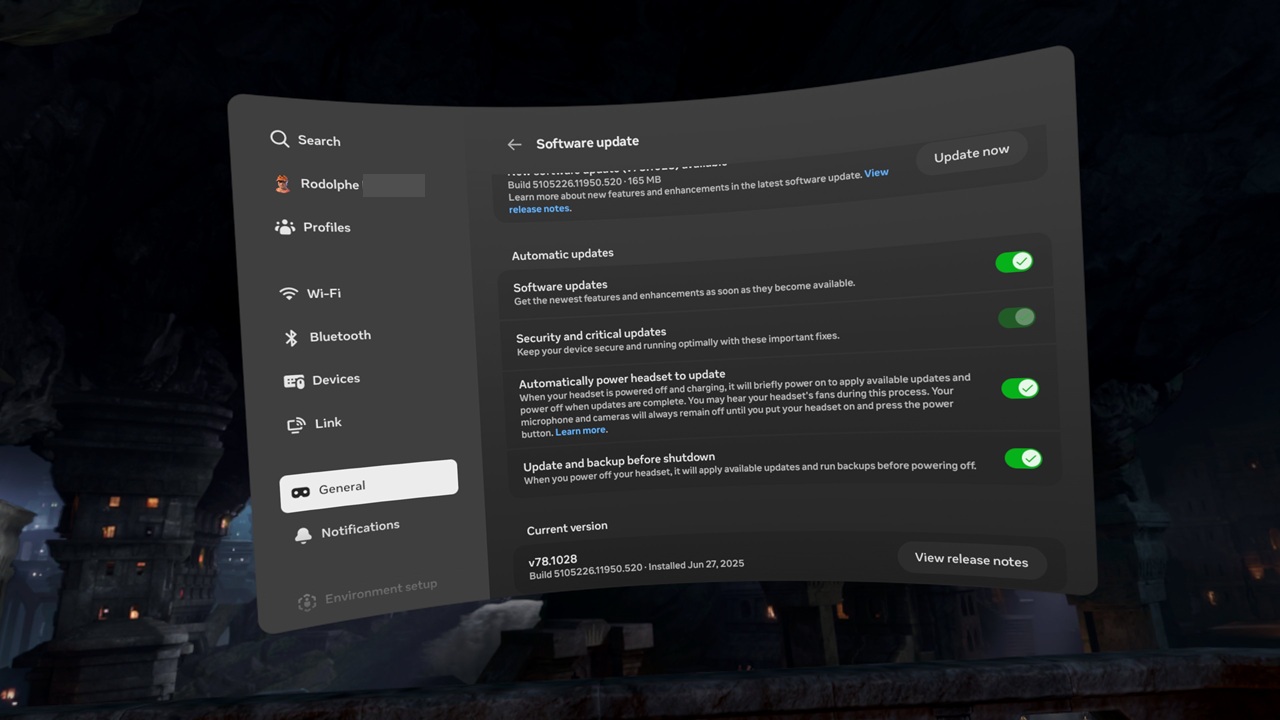This screenshot has width=1280, height=720.
Task: Go back using the arrow icon
Action: click(514, 145)
